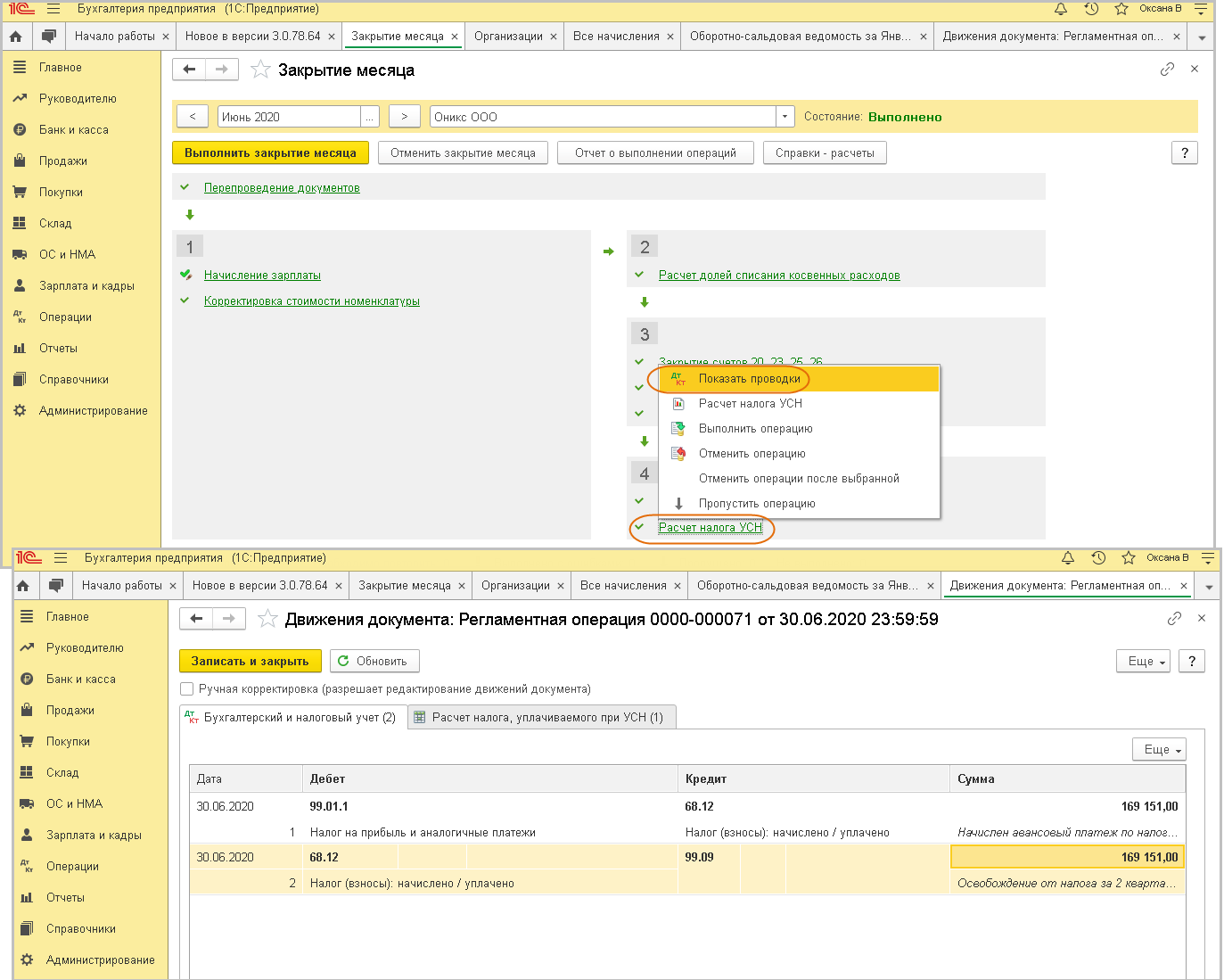1224x980 pixels.
Task: Click the discussions chat icon in top window's tab bar
Action: 49,37
